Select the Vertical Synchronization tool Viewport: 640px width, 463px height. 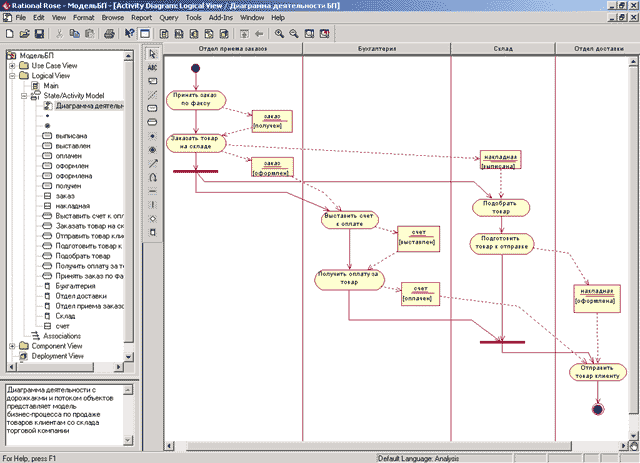(152, 205)
